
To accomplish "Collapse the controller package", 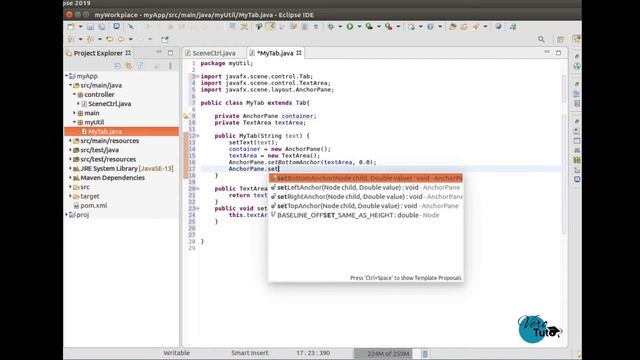I will [75, 94].
